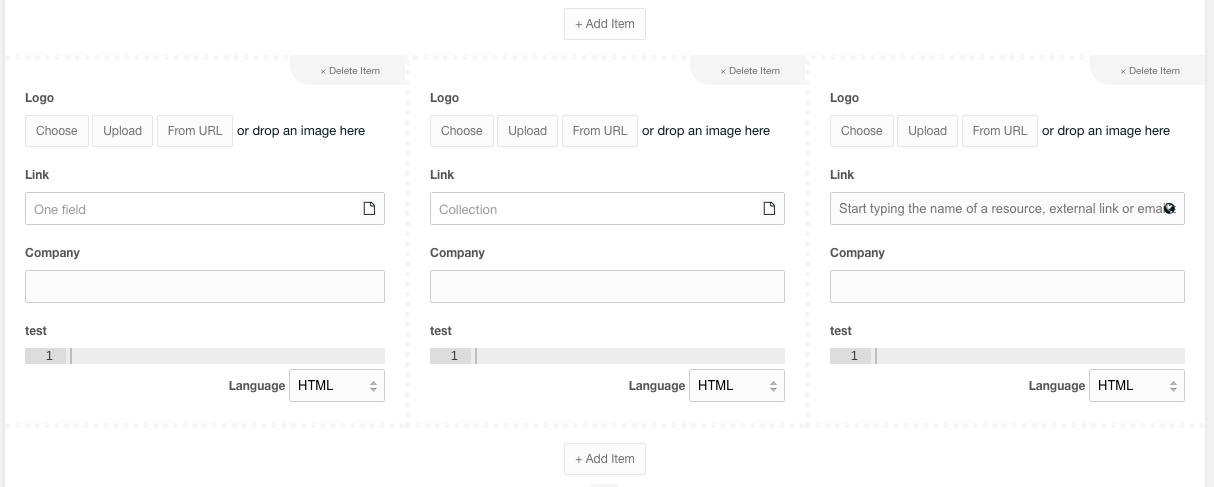Open the second item's Language HTML dropdown
Viewport: 1214px width, 487px height.
[737, 385]
